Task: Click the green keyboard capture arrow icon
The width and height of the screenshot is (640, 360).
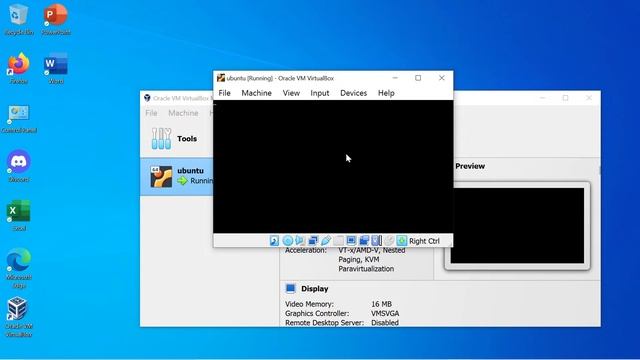Action: (402, 241)
